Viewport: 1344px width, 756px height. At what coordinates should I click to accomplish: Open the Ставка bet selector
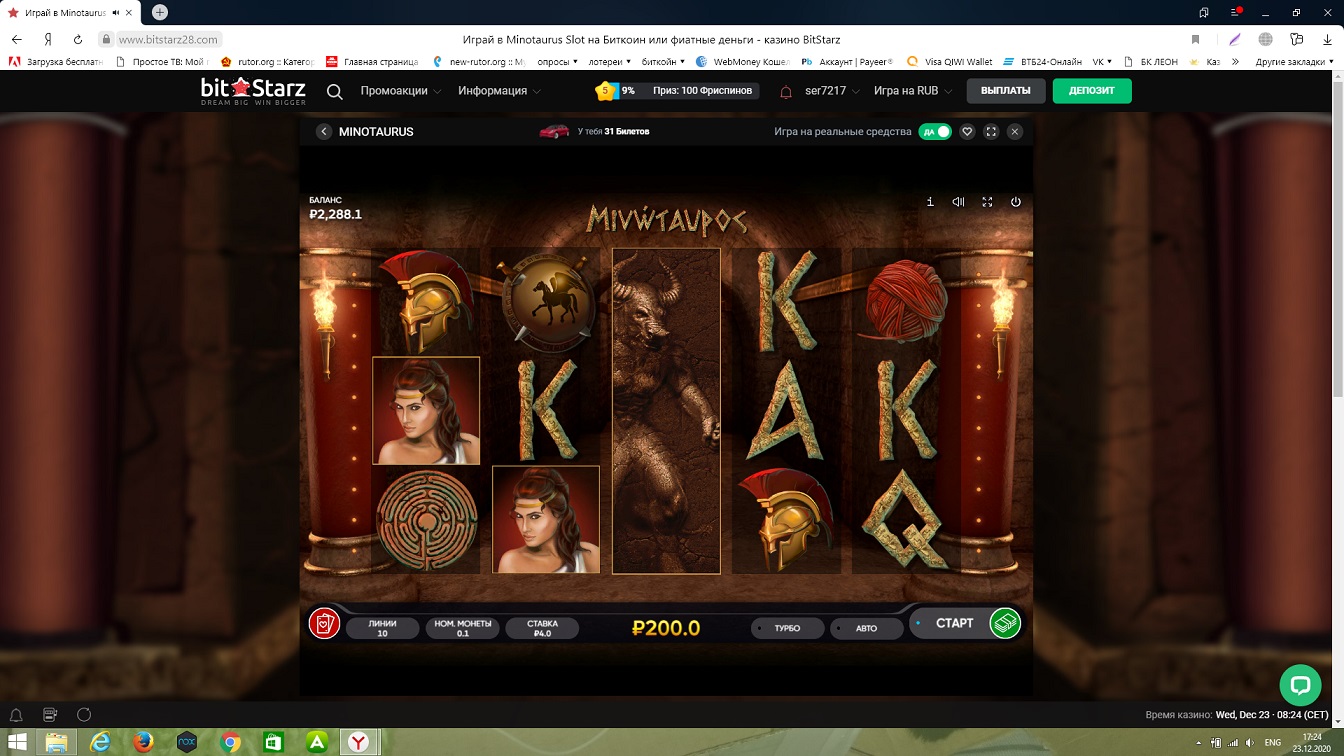(542, 628)
